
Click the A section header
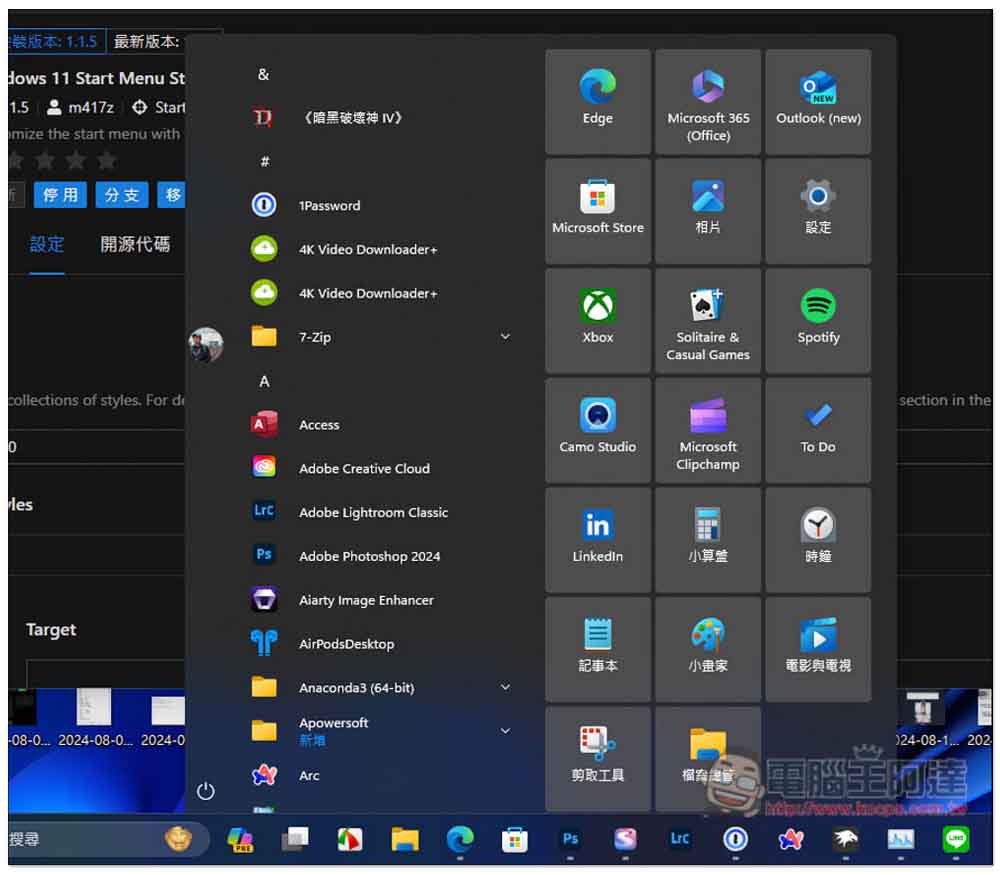(264, 381)
